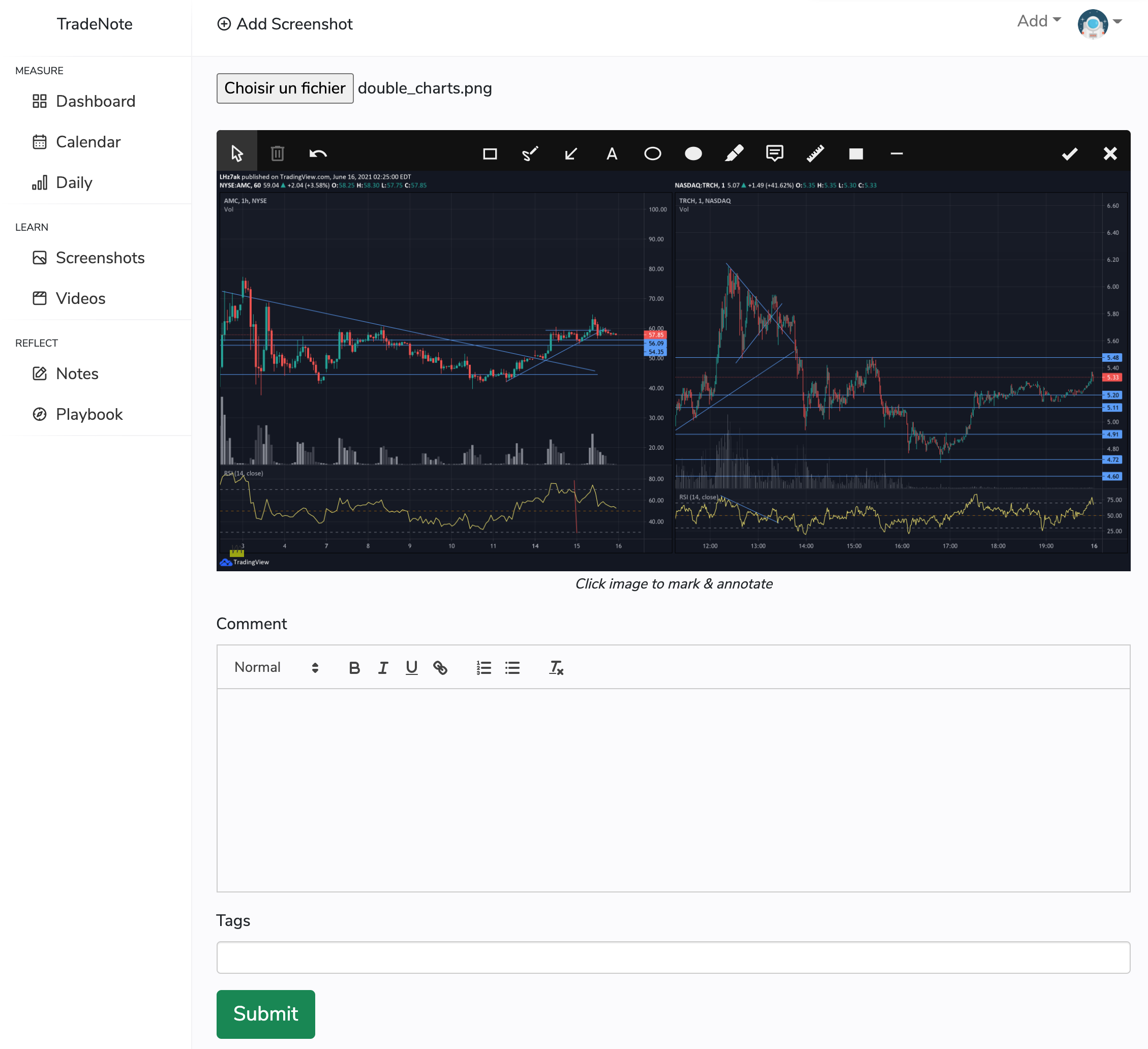Image resolution: width=1148 pixels, height=1049 pixels.
Task: Select the rectangle drawing tool
Action: (x=490, y=152)
